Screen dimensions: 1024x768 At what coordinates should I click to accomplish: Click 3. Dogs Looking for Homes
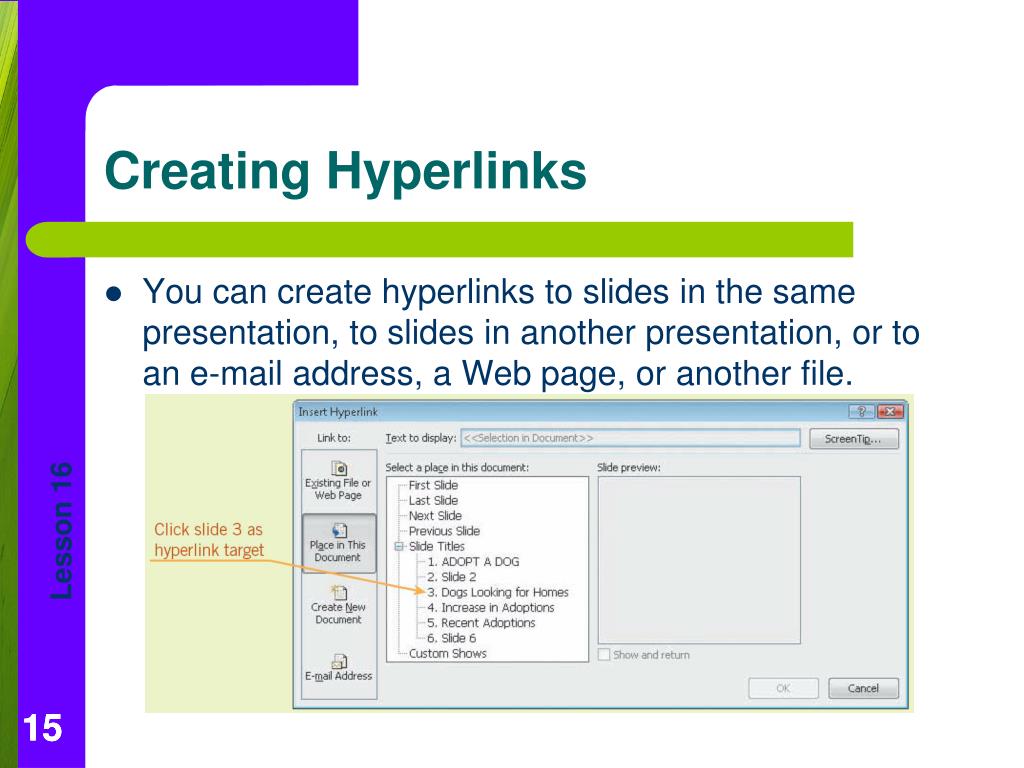[498, 592]
